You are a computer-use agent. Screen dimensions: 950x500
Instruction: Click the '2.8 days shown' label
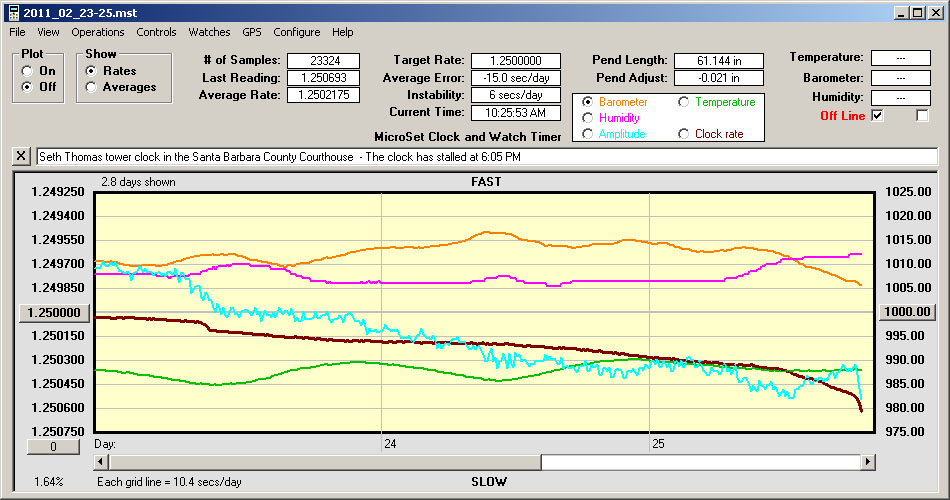[x=138, y=182]
